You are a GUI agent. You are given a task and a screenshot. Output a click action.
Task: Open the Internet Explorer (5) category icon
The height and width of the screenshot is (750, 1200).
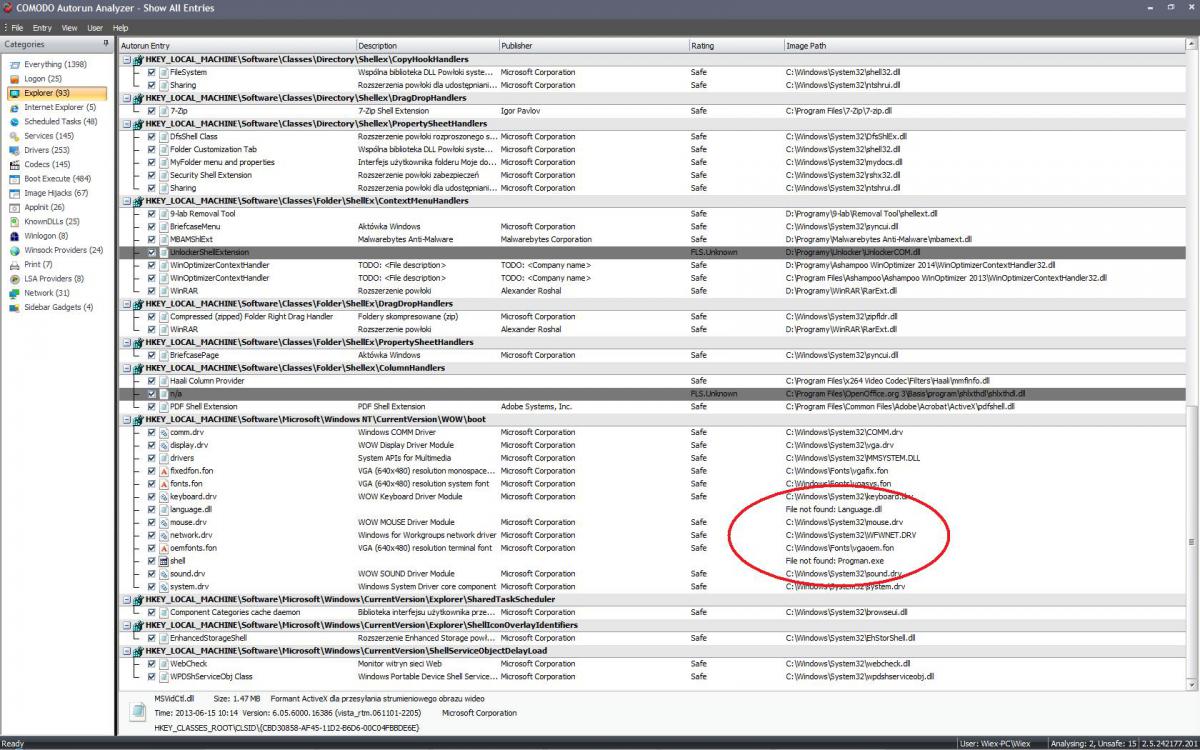pos(14,107)
